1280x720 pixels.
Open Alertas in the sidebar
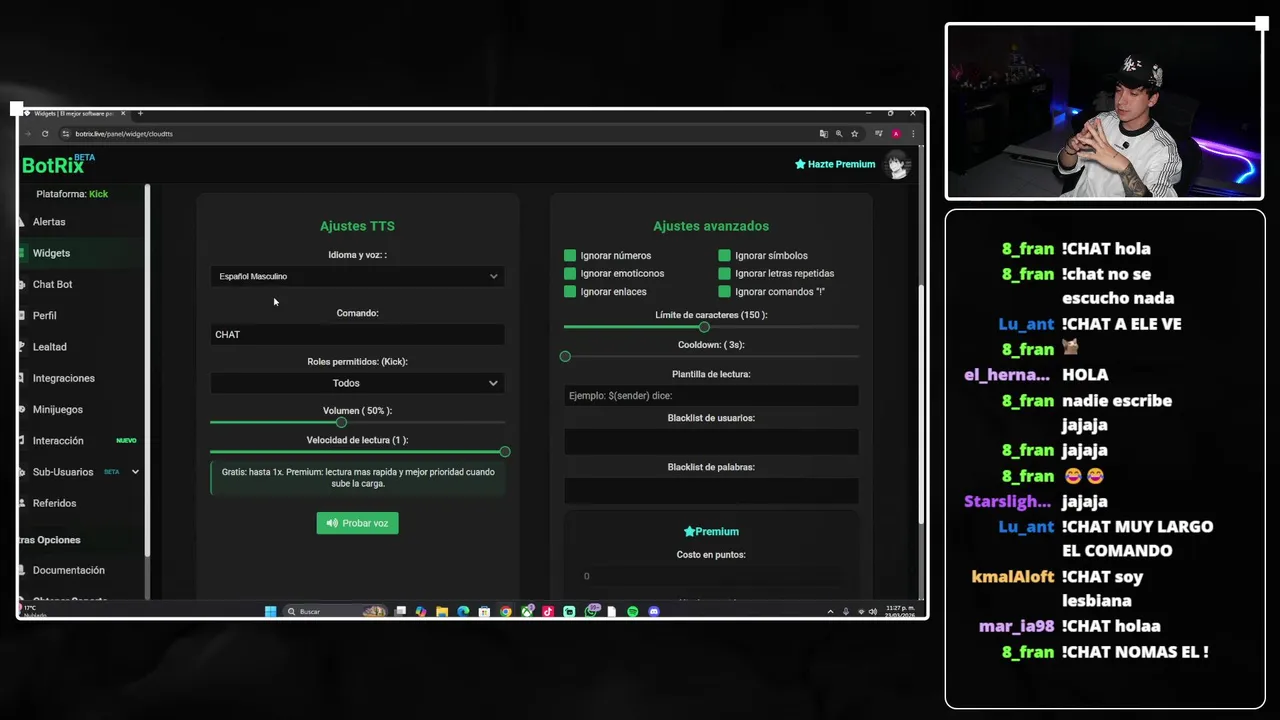(x=49, y=222)
